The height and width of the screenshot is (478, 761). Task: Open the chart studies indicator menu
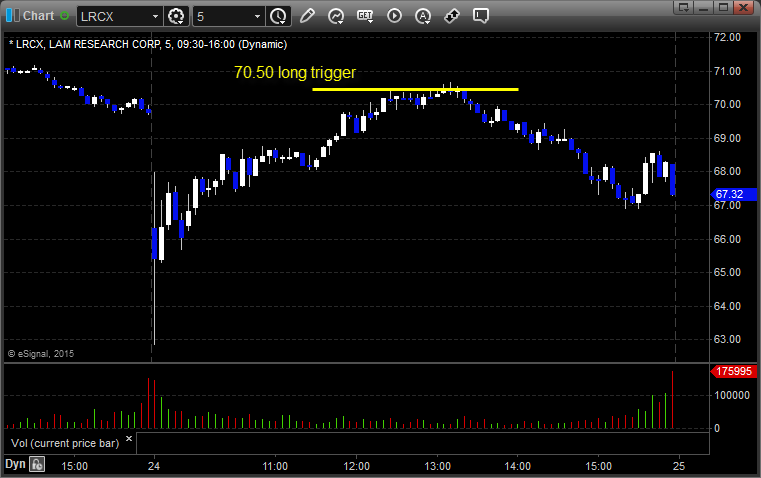pos(335,16)
